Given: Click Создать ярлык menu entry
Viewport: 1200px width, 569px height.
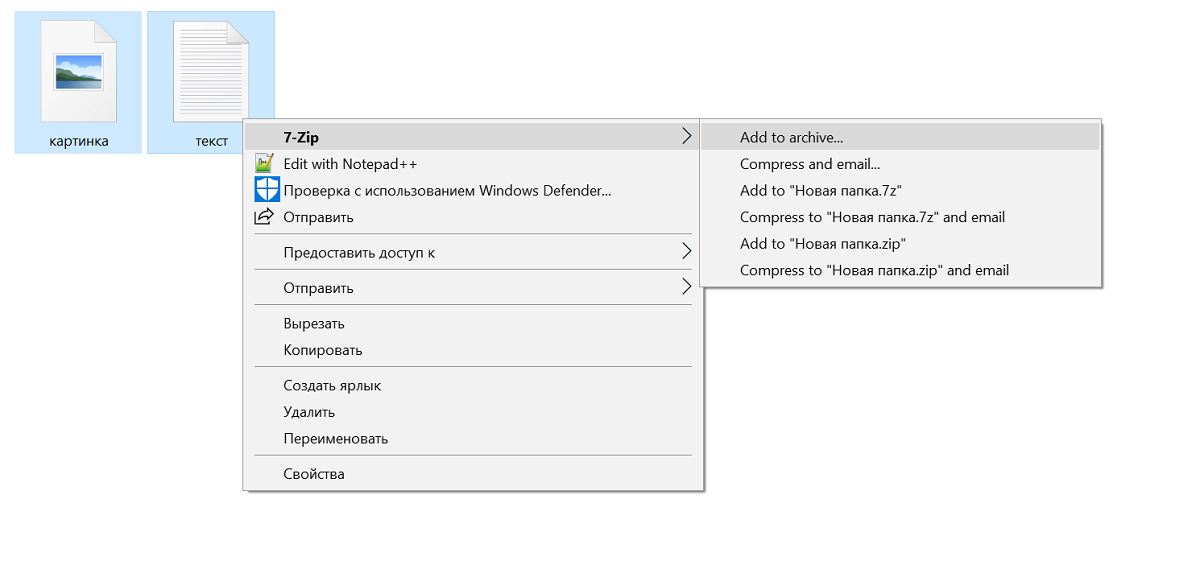Looking at the screenshot, I should click(332, 386).
